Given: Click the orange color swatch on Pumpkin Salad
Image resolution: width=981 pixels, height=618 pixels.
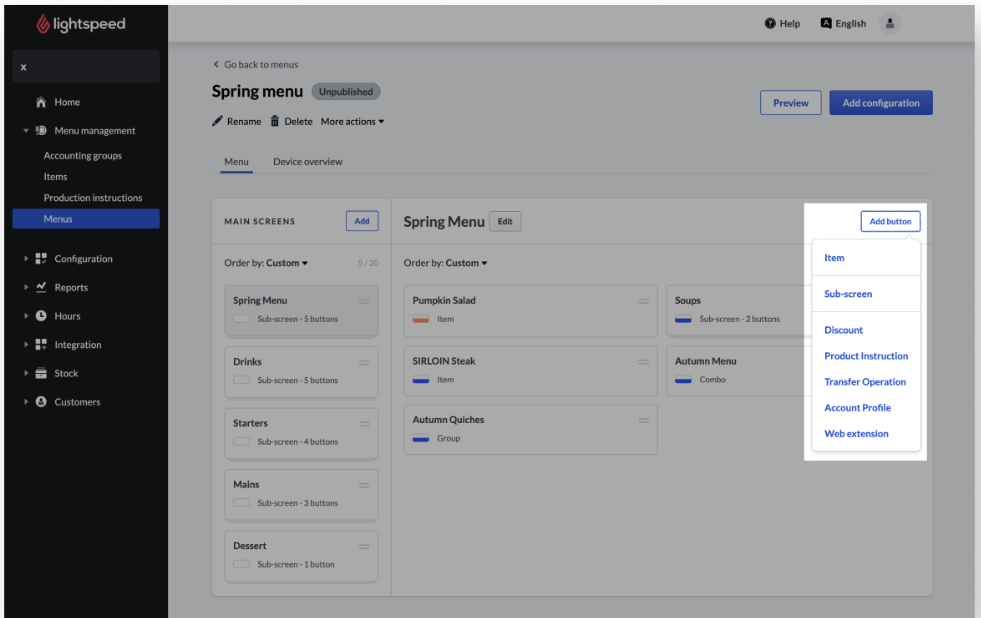Looking at the screenshot, I should pyautogui.click(x=421, y=320).
